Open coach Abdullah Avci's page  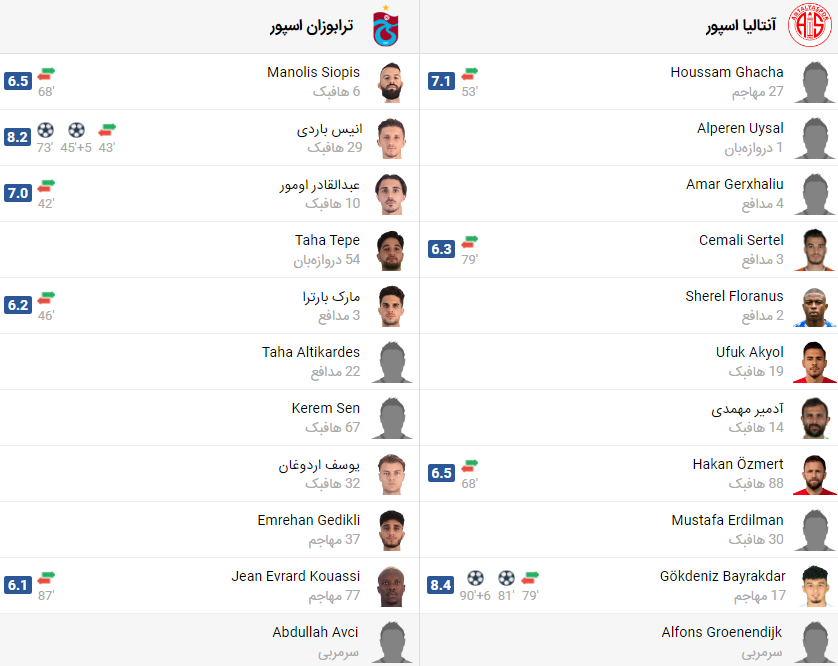coord(316,632)
